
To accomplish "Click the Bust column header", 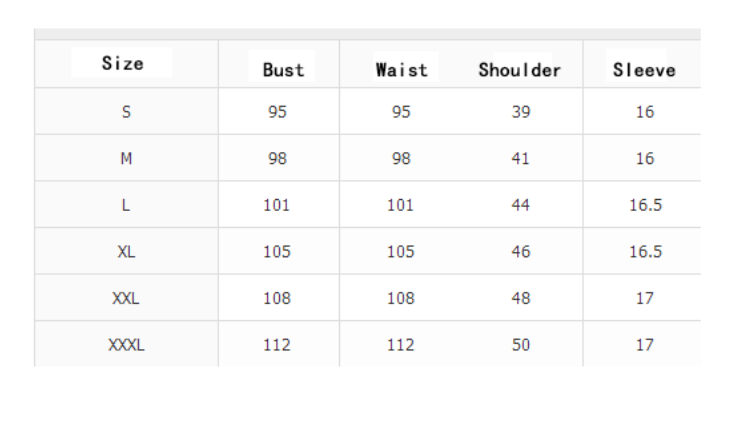I will tap(283, 70).
